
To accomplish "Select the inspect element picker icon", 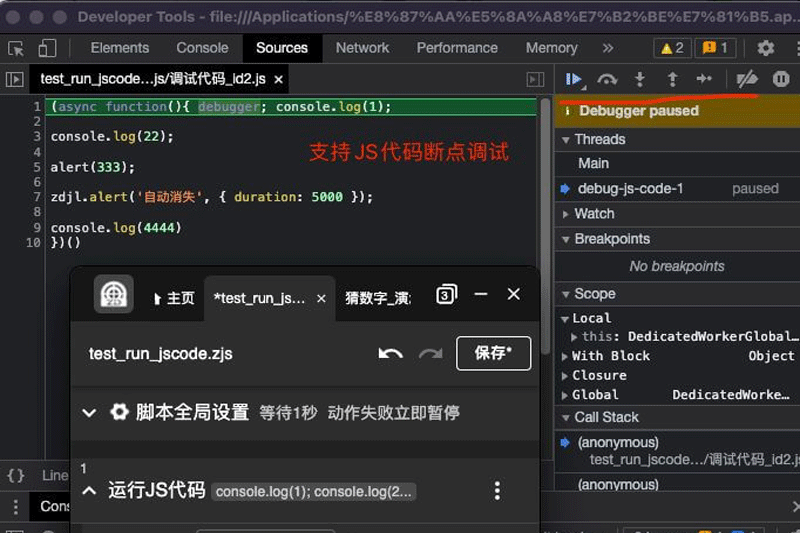I will [16, 48].
